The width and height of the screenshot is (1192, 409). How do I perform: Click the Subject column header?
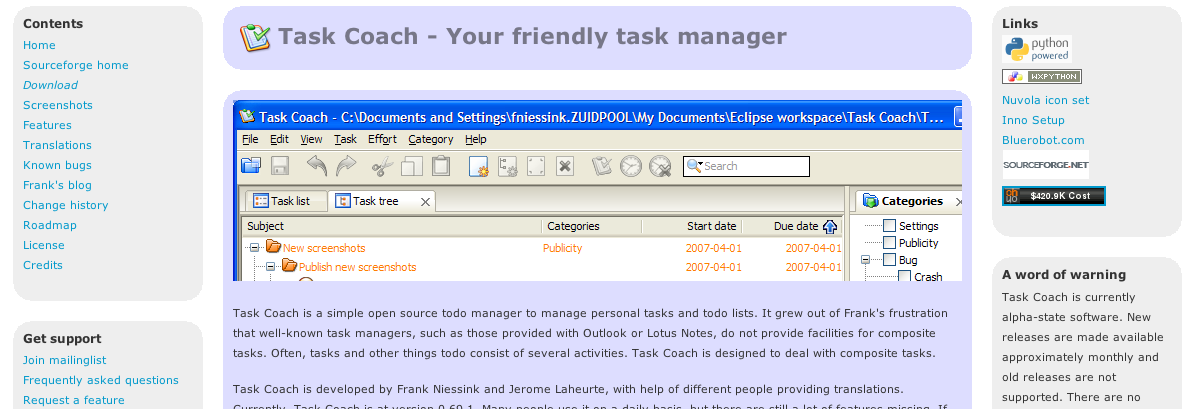pos(392,227)
